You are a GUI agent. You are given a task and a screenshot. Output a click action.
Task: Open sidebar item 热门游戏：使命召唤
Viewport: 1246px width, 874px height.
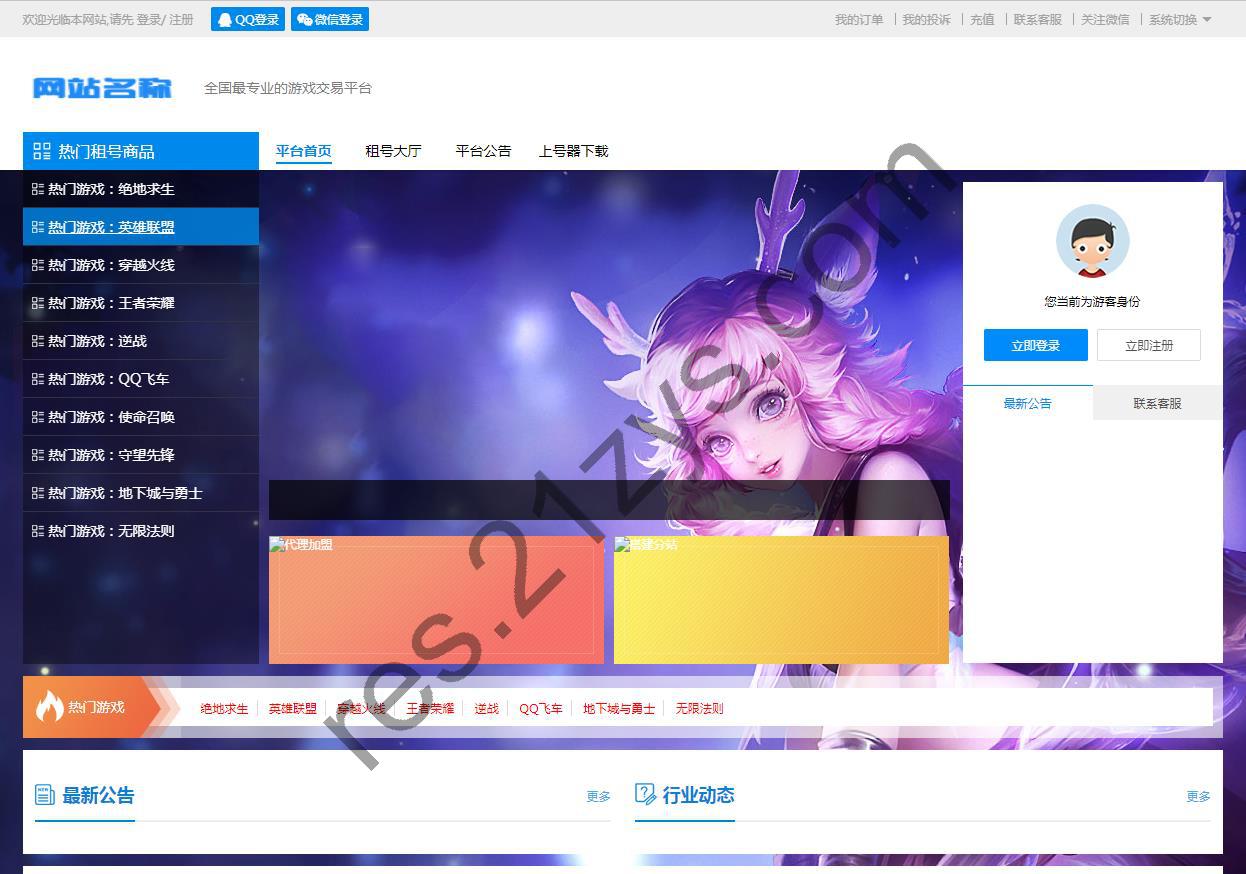141,417
